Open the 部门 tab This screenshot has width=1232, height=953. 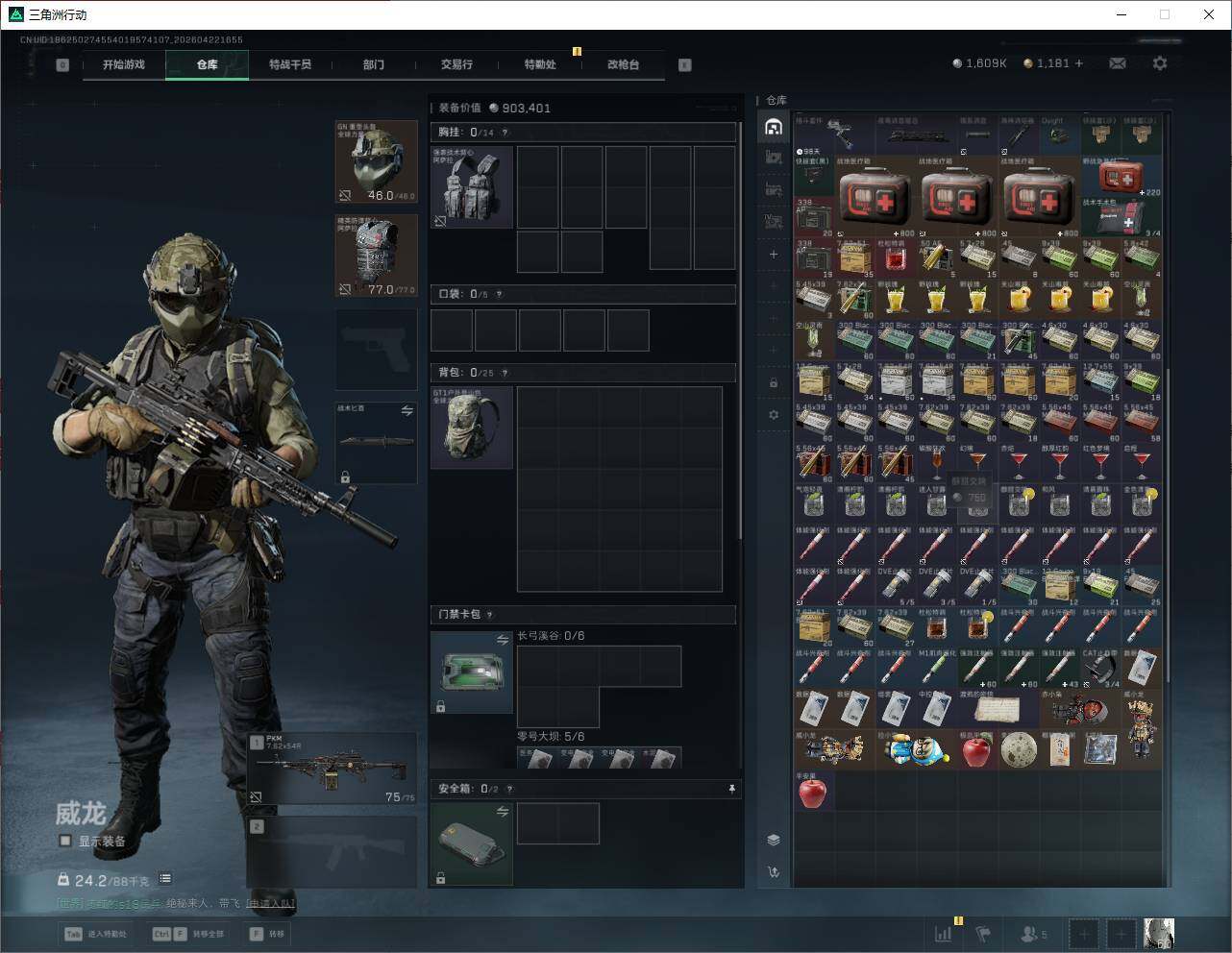374,64
